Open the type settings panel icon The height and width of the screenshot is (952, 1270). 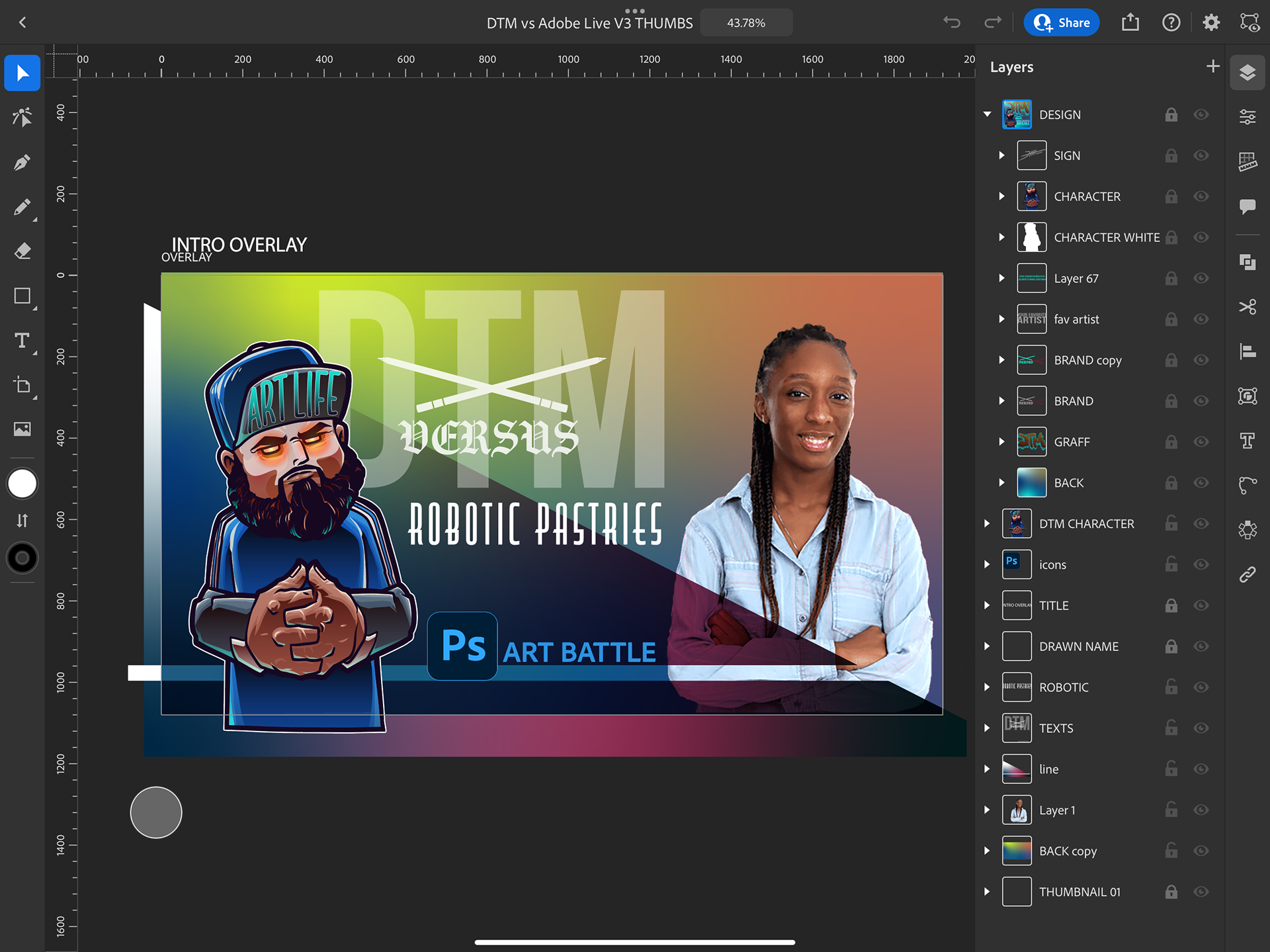pyautogui.click(x=1248, y=441)
